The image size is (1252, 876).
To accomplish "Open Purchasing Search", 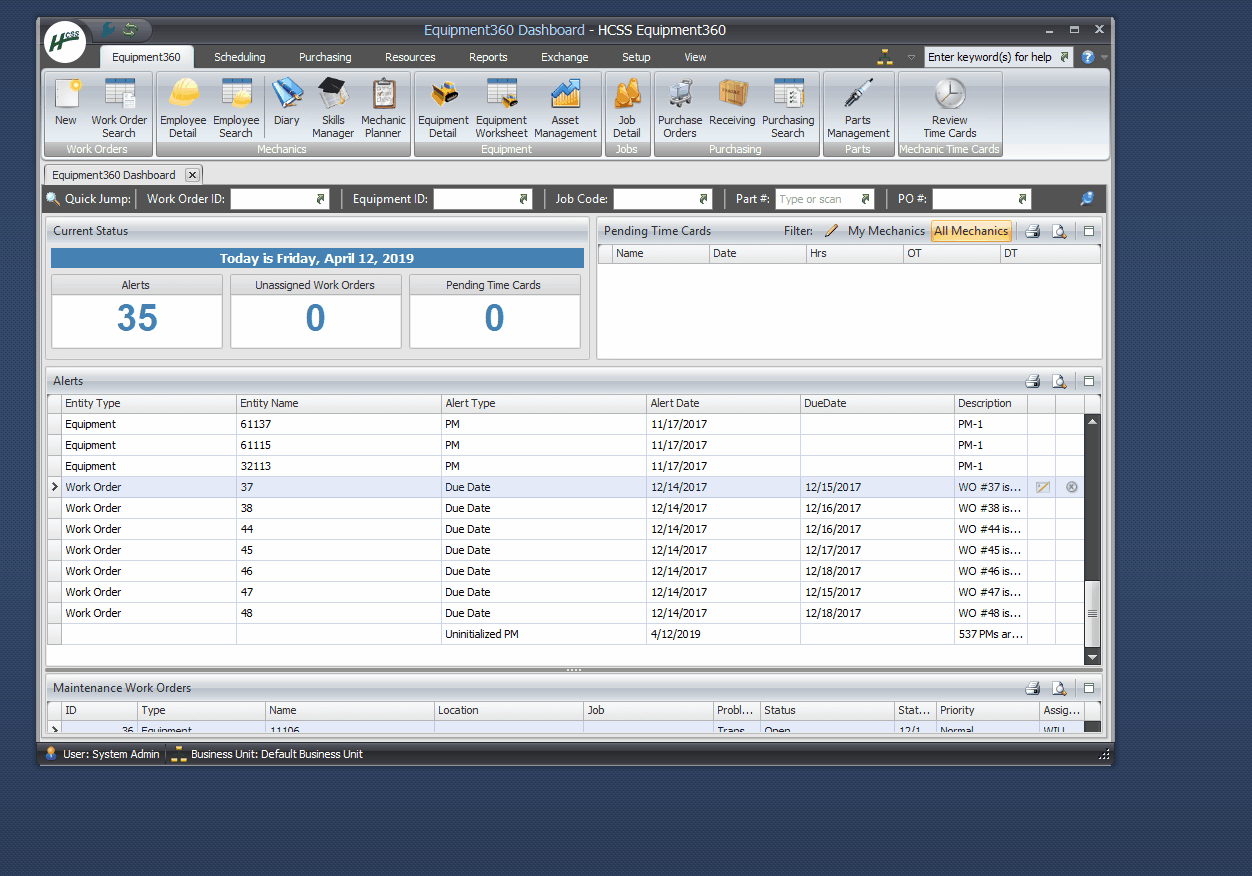I will pos(788,107).
